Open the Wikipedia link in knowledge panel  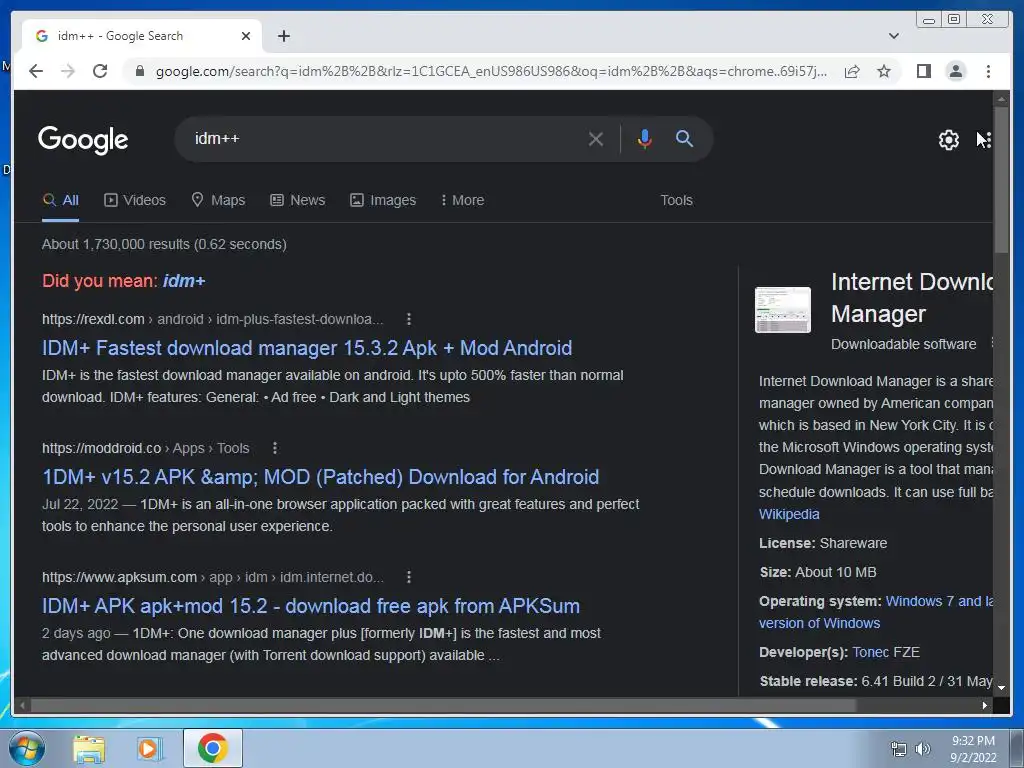[789, 515]
